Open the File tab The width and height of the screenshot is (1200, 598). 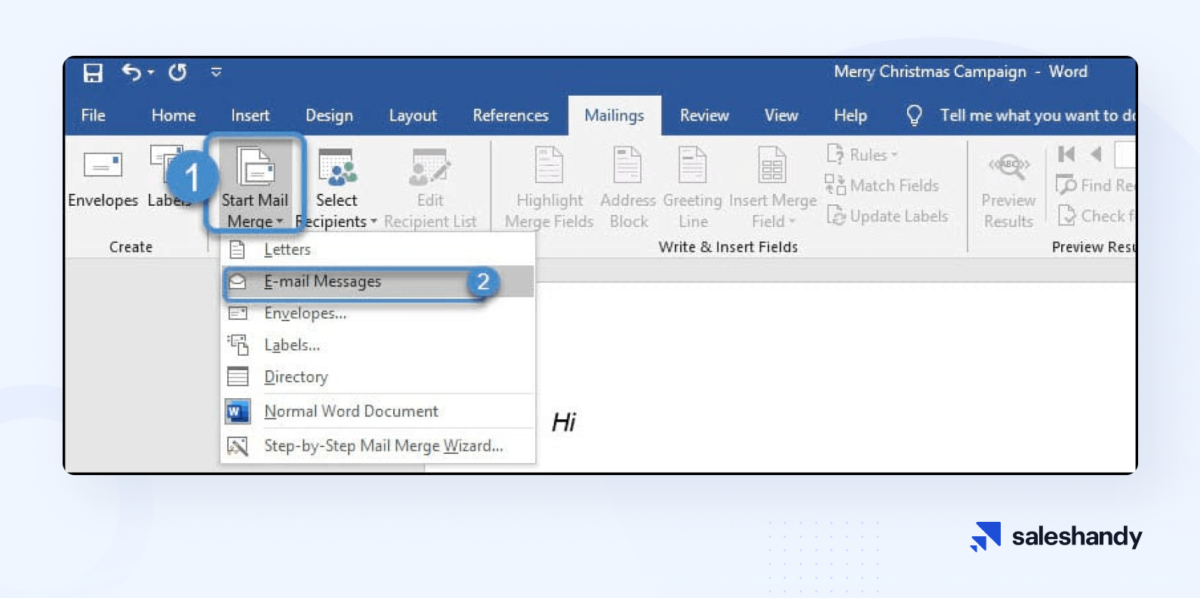(93, 116)
